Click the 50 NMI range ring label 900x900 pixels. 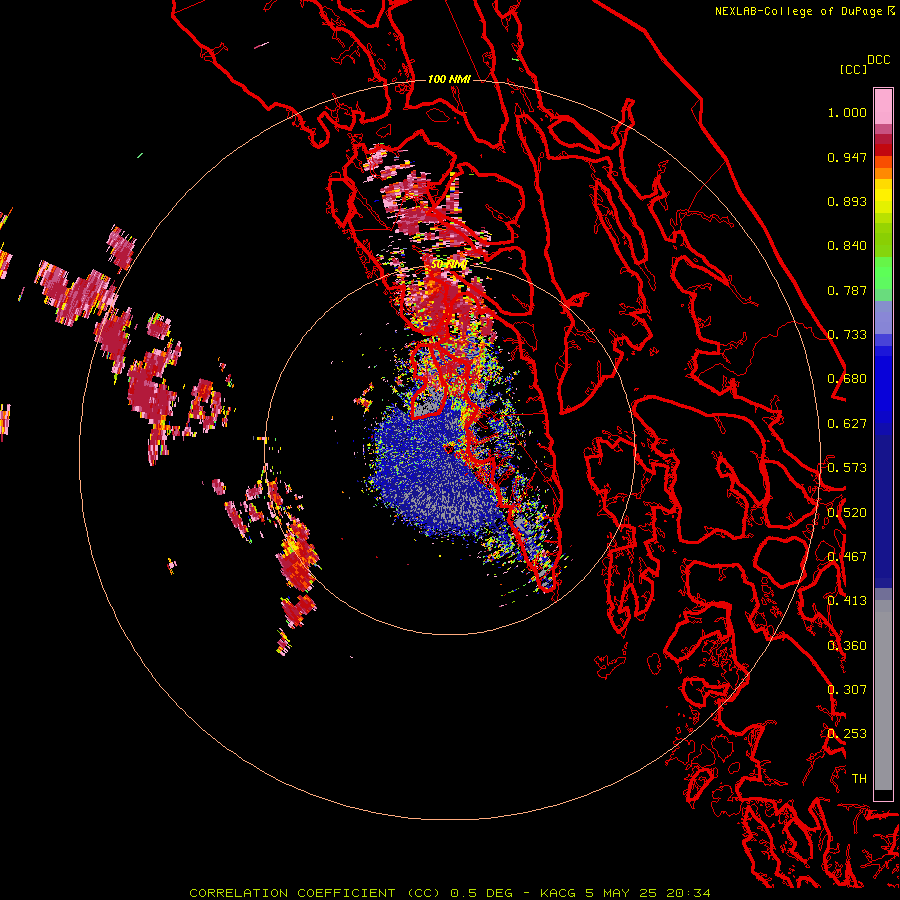(x=449, y=265)
